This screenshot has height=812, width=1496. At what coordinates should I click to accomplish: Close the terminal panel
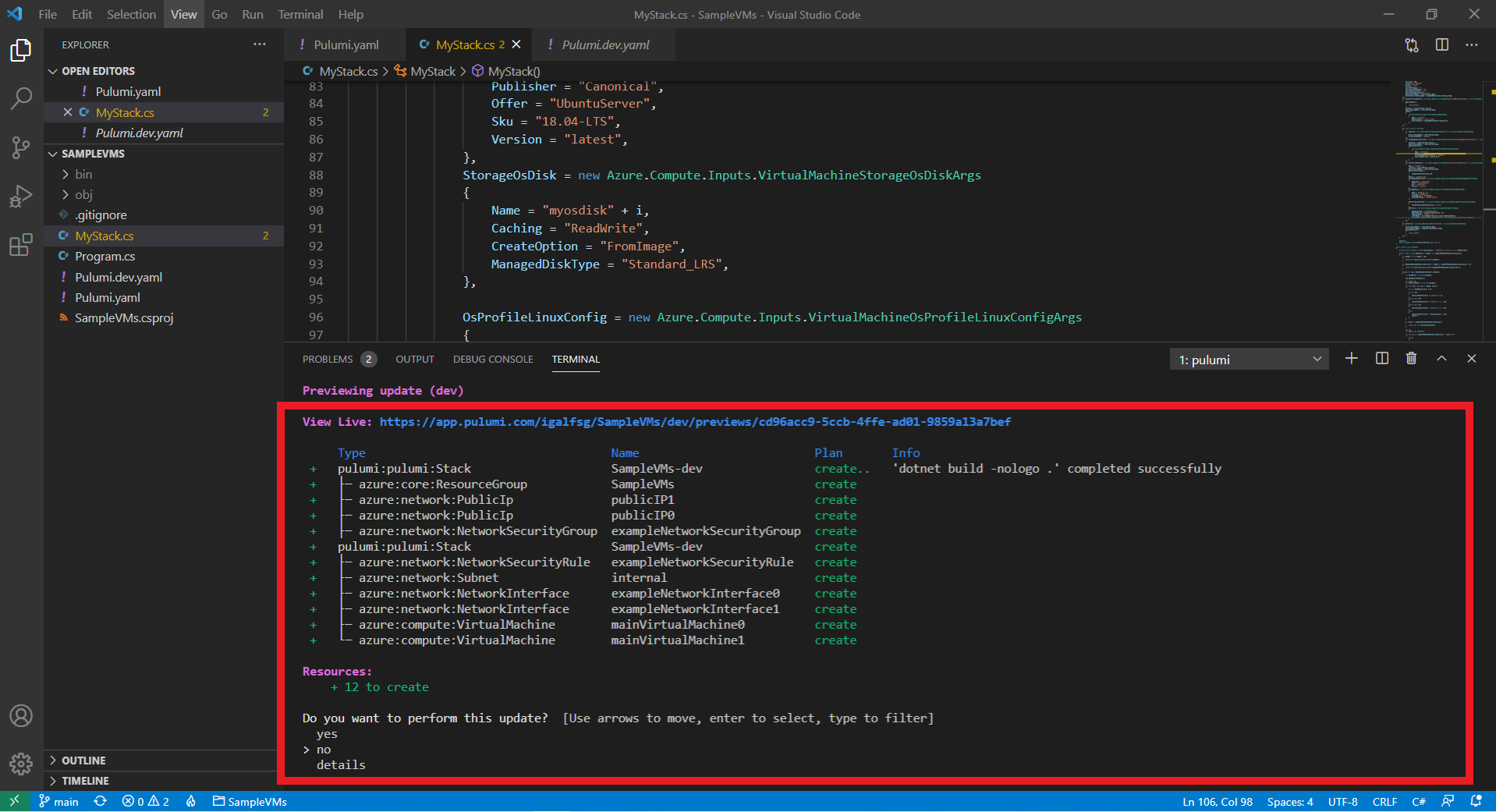point(1472,359)
